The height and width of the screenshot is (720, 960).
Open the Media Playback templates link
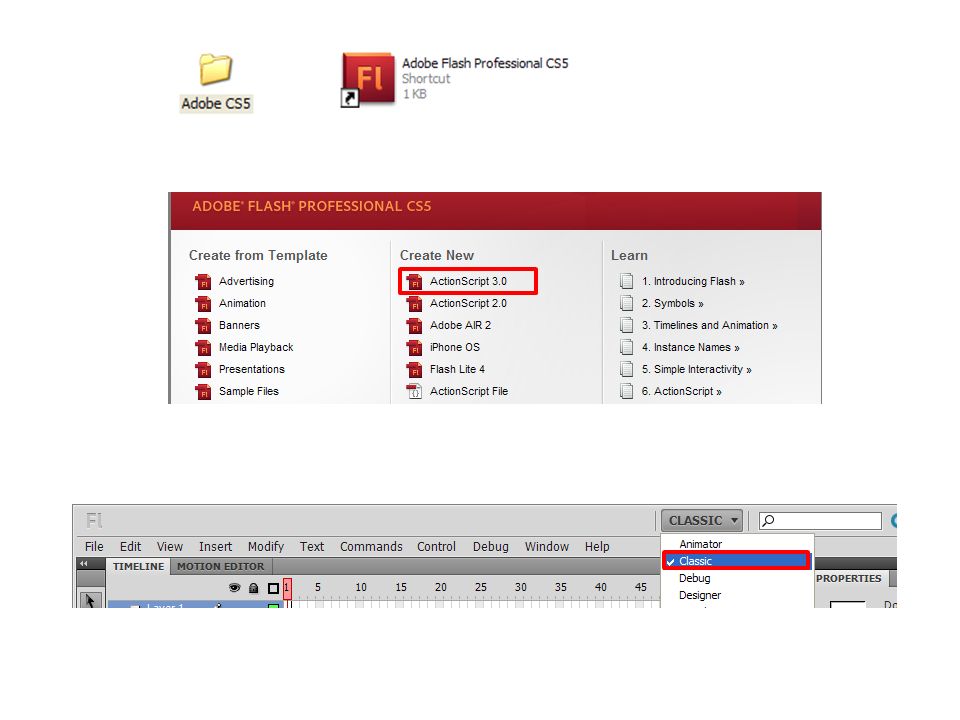256,347
